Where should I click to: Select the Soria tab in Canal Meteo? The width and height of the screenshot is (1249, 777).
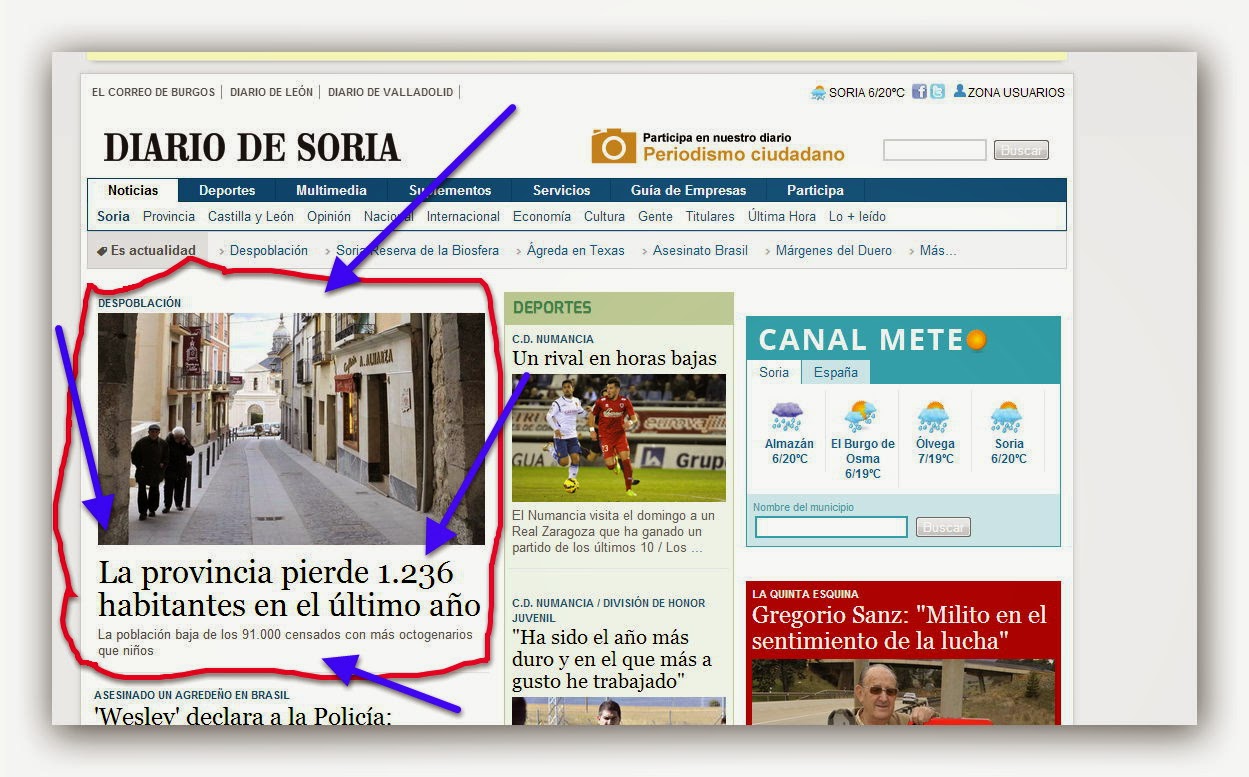click(774, 372)
